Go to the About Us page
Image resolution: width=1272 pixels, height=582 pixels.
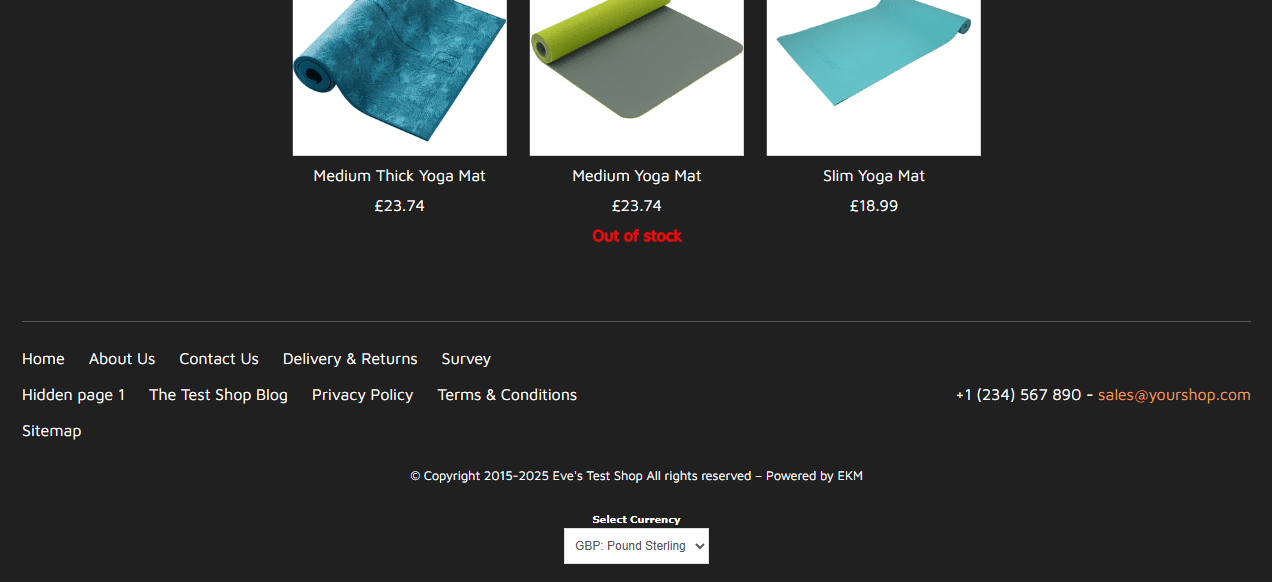[x=122, y=359]
